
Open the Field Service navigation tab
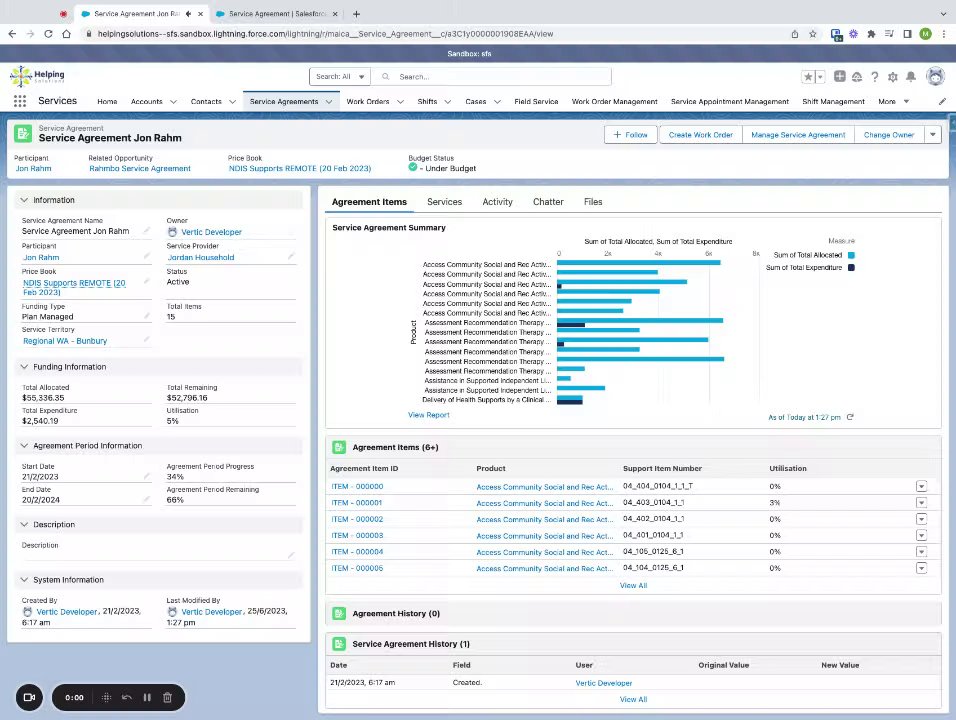click(536, 102)
